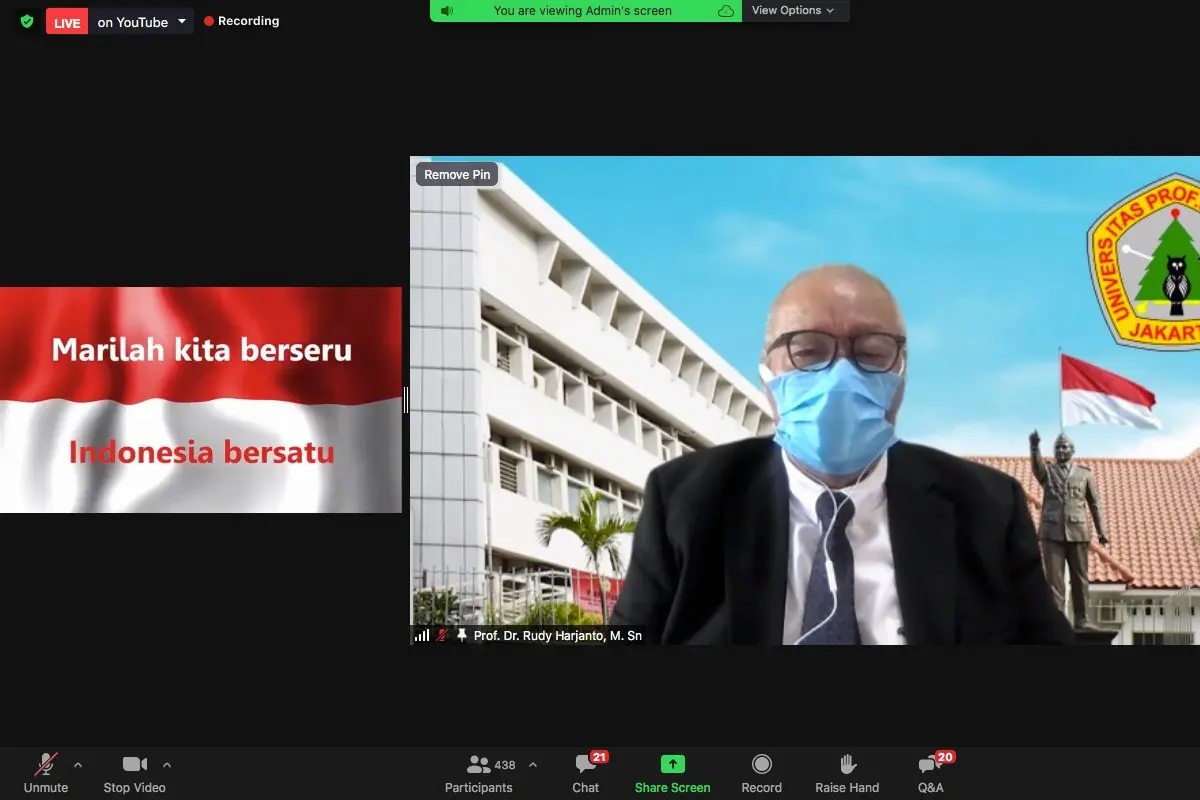The width and height of the screenshot is (1200, 800).
Task: Open video options arrow next to Stop Video
Action: coord(167,765)
